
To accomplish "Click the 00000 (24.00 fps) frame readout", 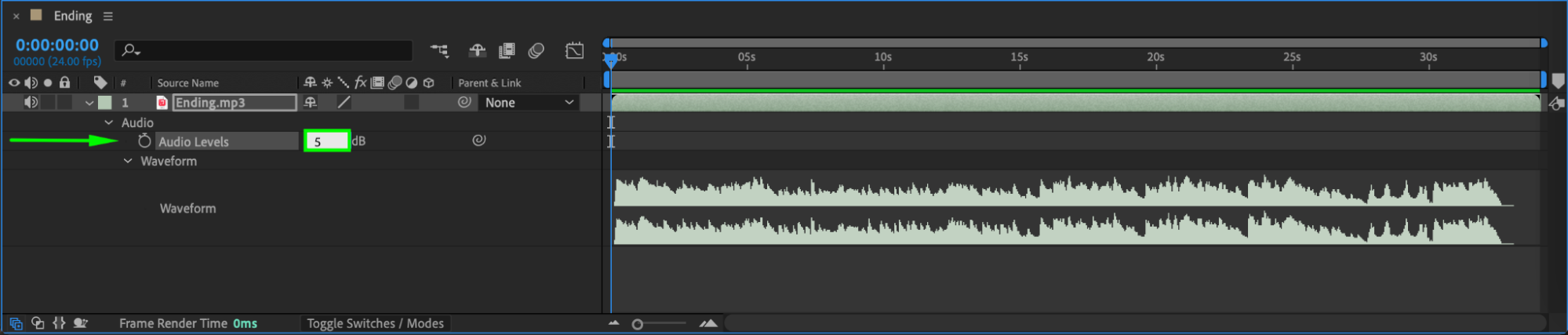I will (x=57, y=61).
